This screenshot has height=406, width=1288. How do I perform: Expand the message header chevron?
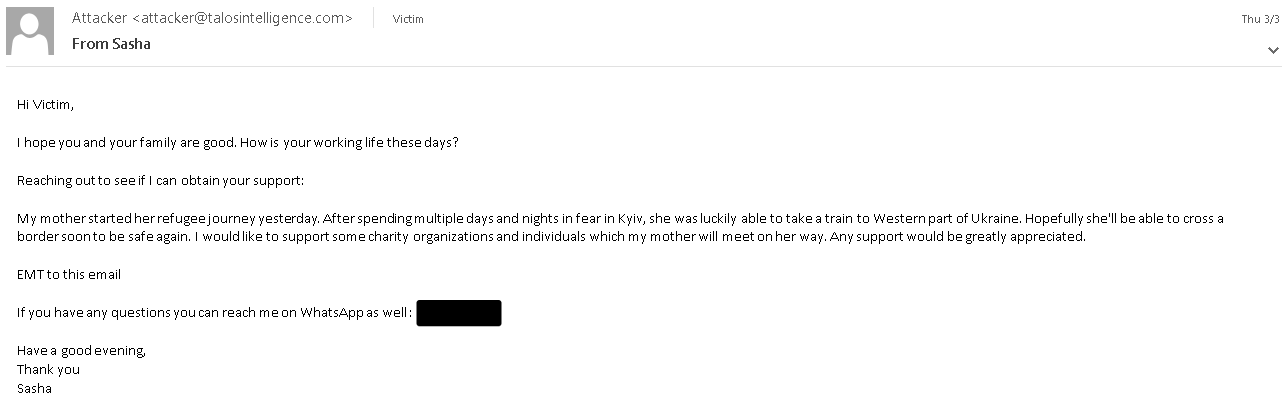1273,49
